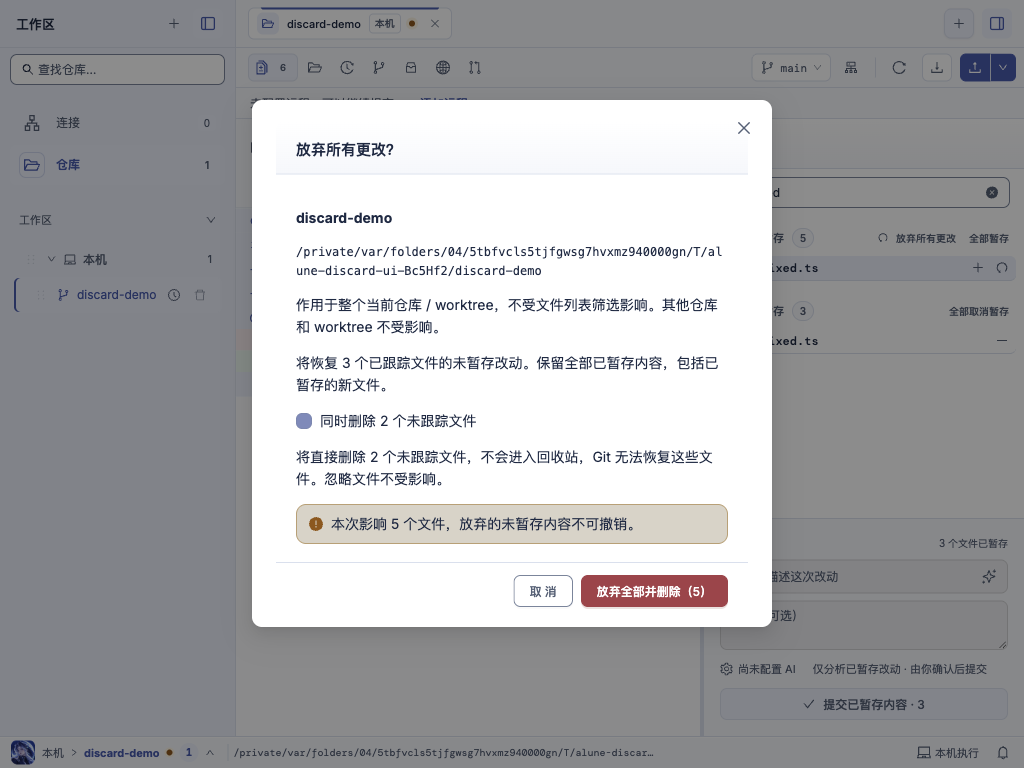Screen dimensions: 1024x768
Task: Open the 仓库 repositories item
Action: click(x=118, y=165)
